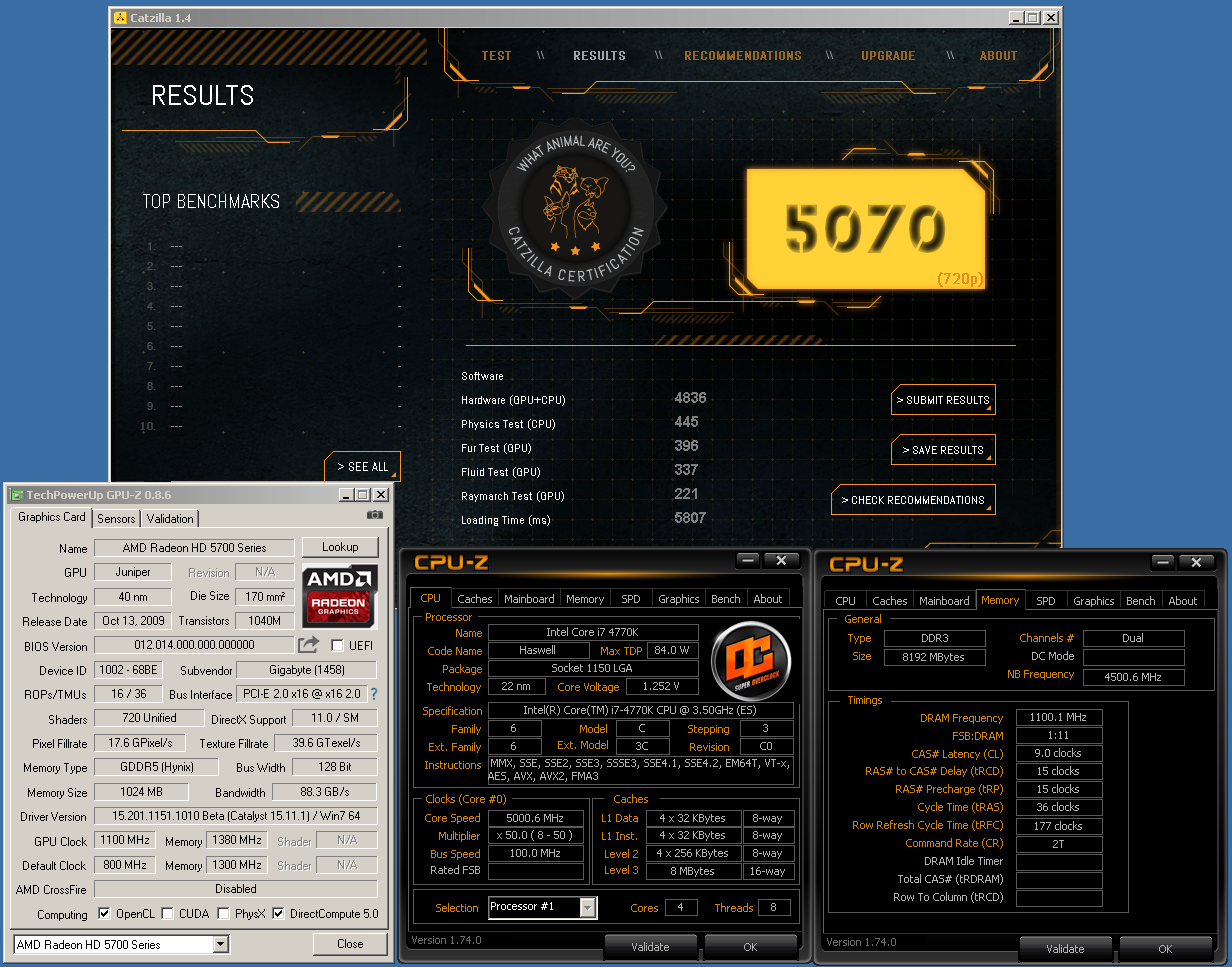Click the DRAM Frequency 1100.1 MHz field
The width and height of the screenshot is (1232, 967).
tap(1059, 718)
